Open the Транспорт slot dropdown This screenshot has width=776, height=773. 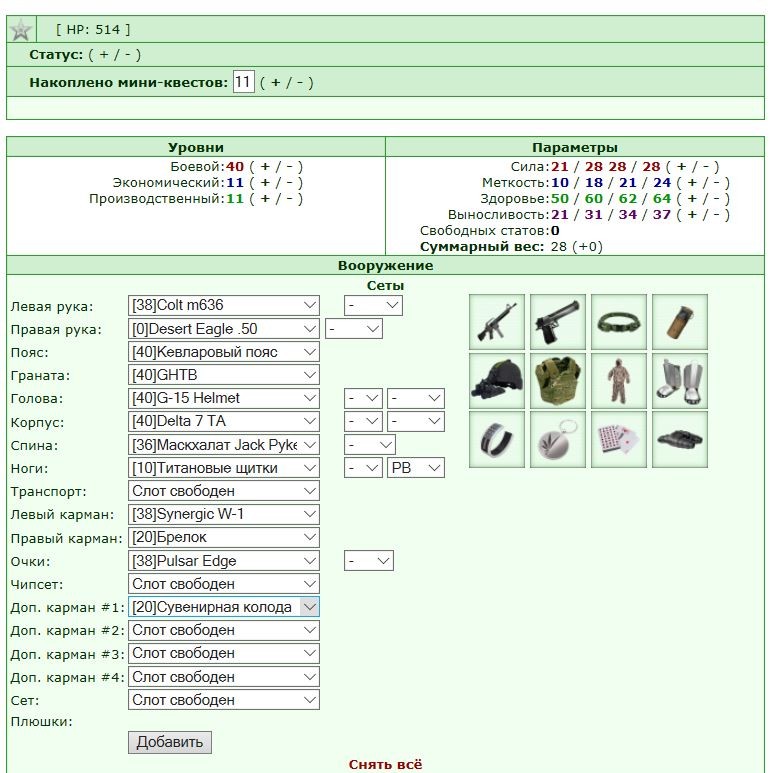click(224, 491)
